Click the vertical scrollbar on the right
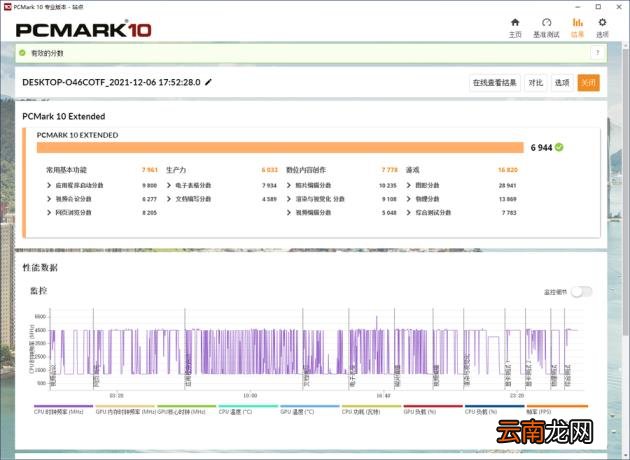The height and width of the screenshot is (460, 630). click(x=626, y=249)
